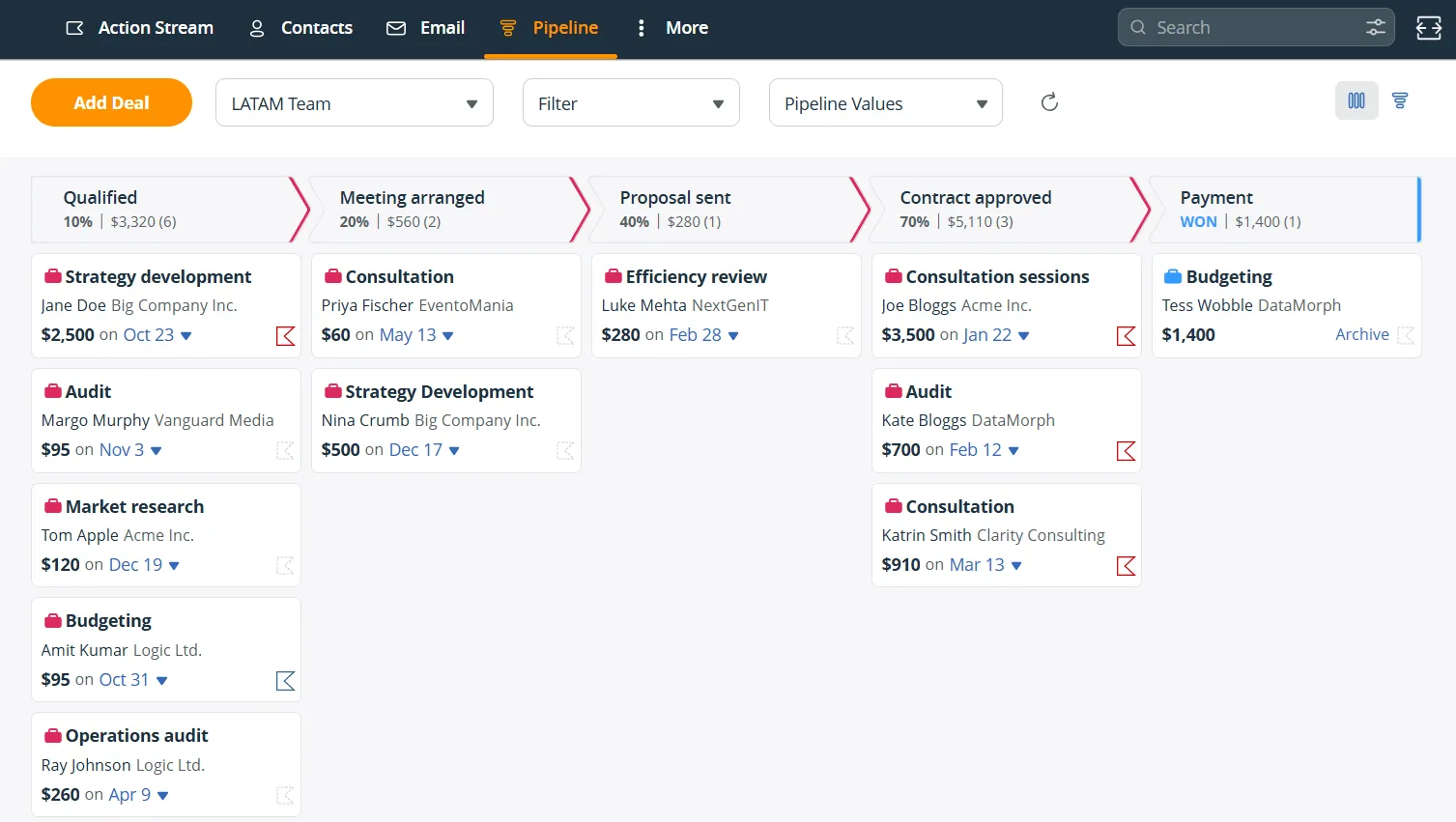Image resolution: width=1456 pixels, height=822 pixels.
Task: Toggle flag on Nina Crumb's deal
Action: click(566, 451)
